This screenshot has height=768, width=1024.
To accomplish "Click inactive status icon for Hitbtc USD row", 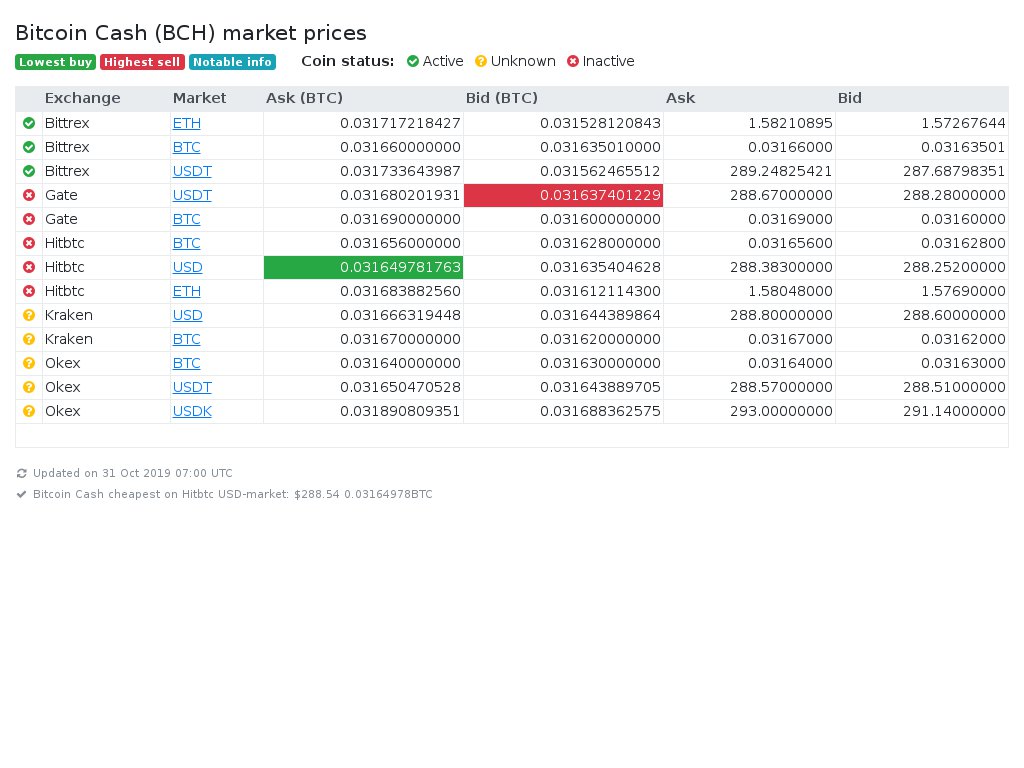I will [29, 267].
